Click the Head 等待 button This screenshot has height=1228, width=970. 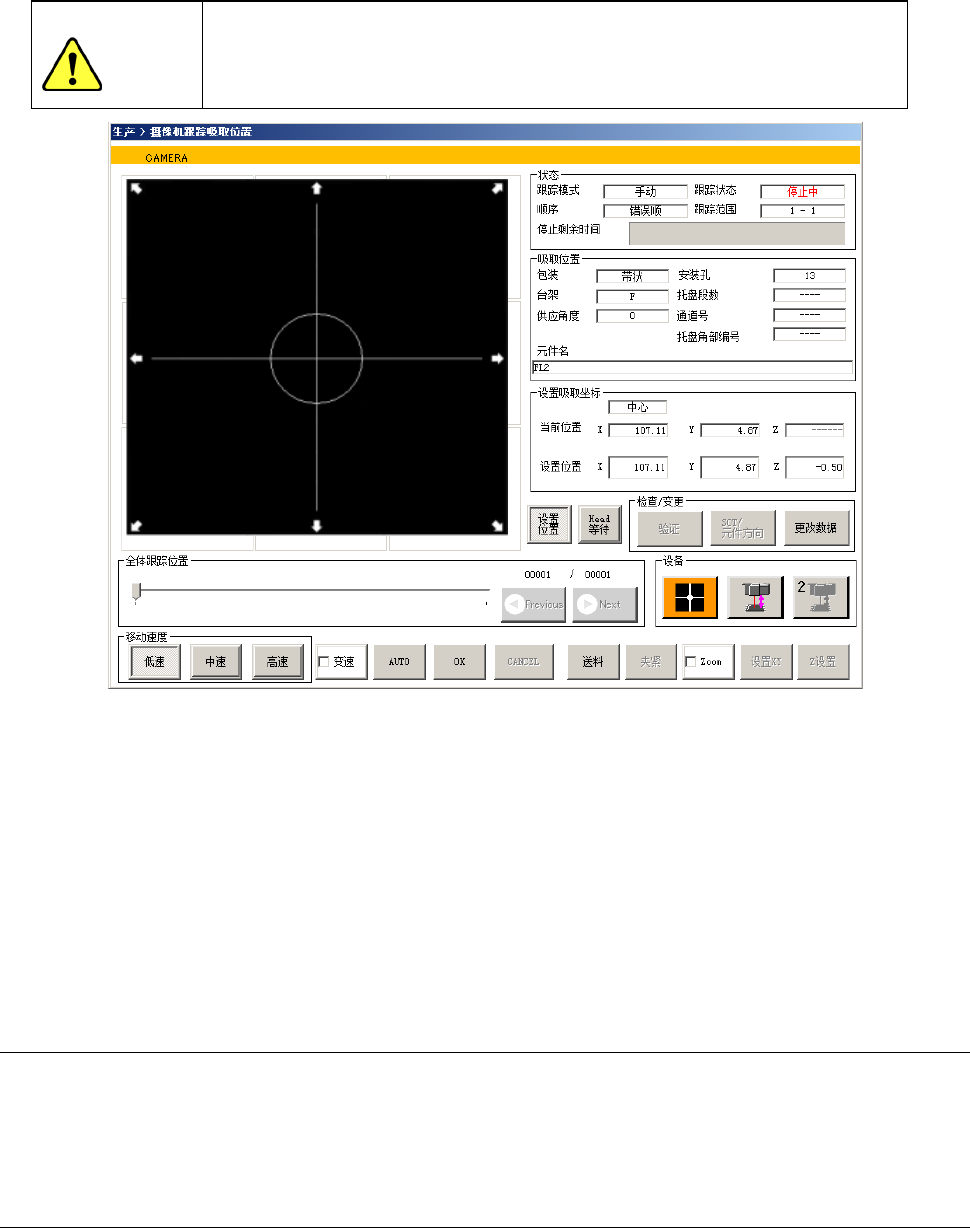[599, 524]
